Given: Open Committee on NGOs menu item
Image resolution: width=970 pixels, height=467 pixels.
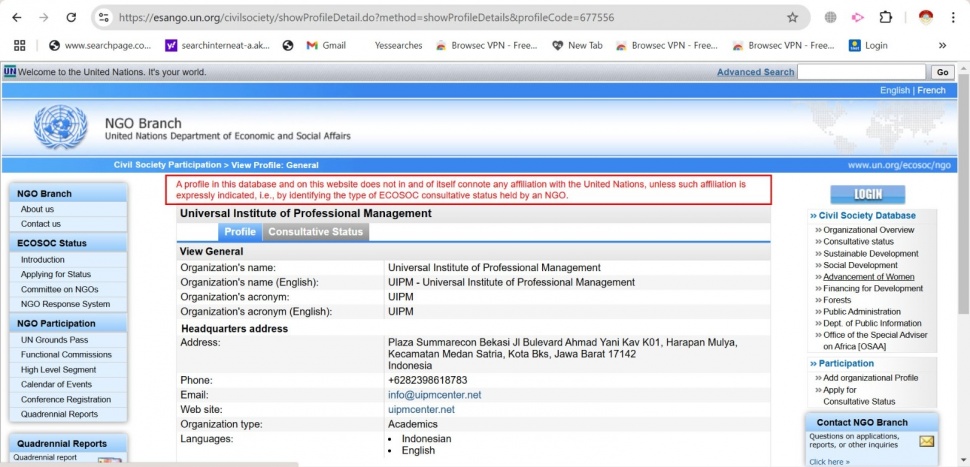Looking at the screenshot, I should coord(59,289).
